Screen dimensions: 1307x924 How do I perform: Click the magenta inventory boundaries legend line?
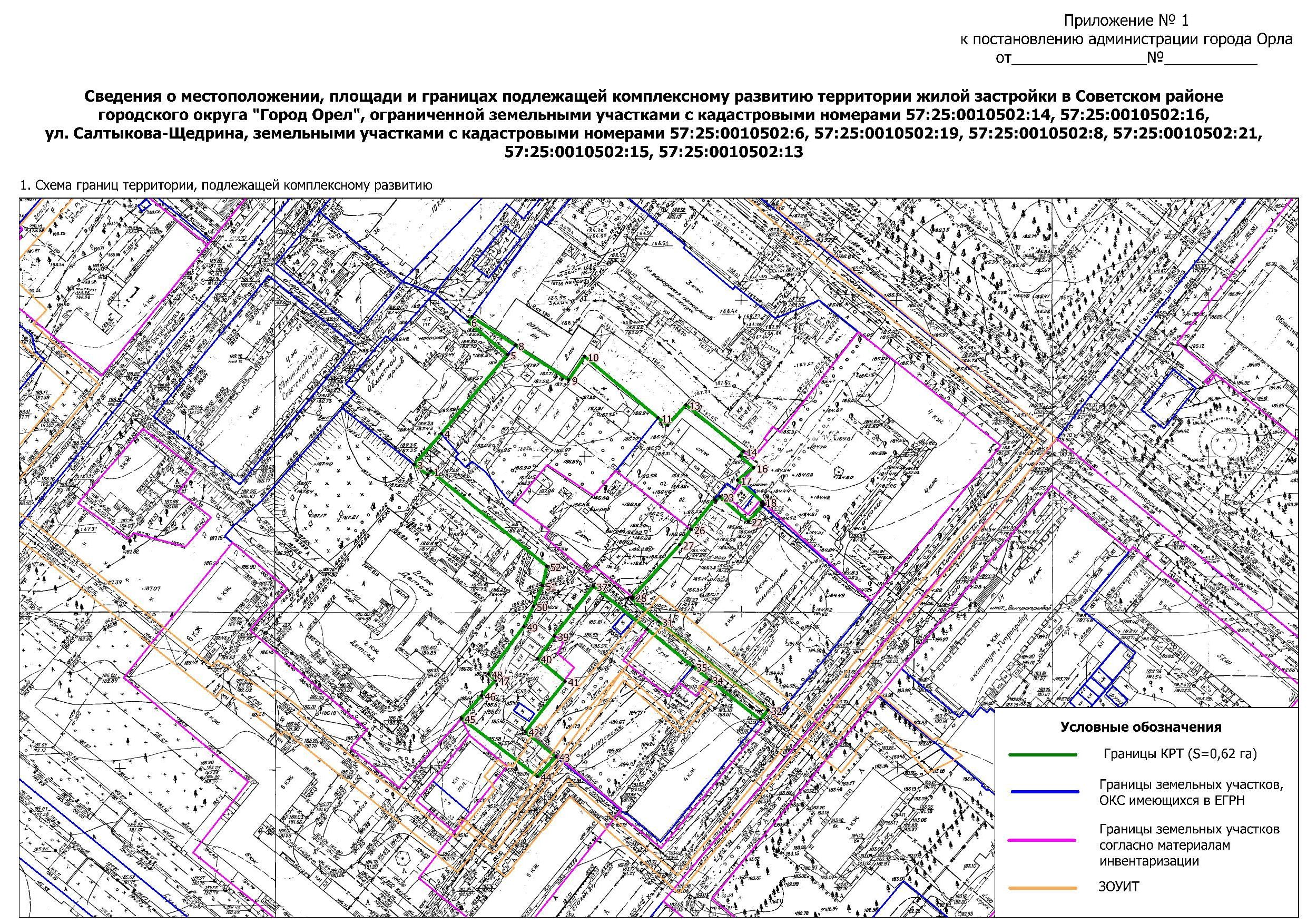(x=1043, y=840)
